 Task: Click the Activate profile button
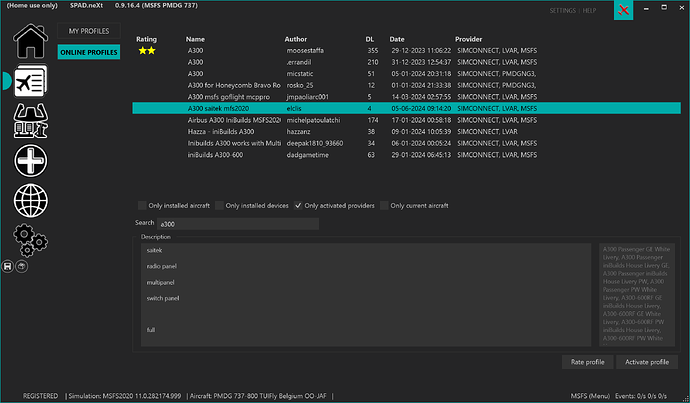coord(647,362)
